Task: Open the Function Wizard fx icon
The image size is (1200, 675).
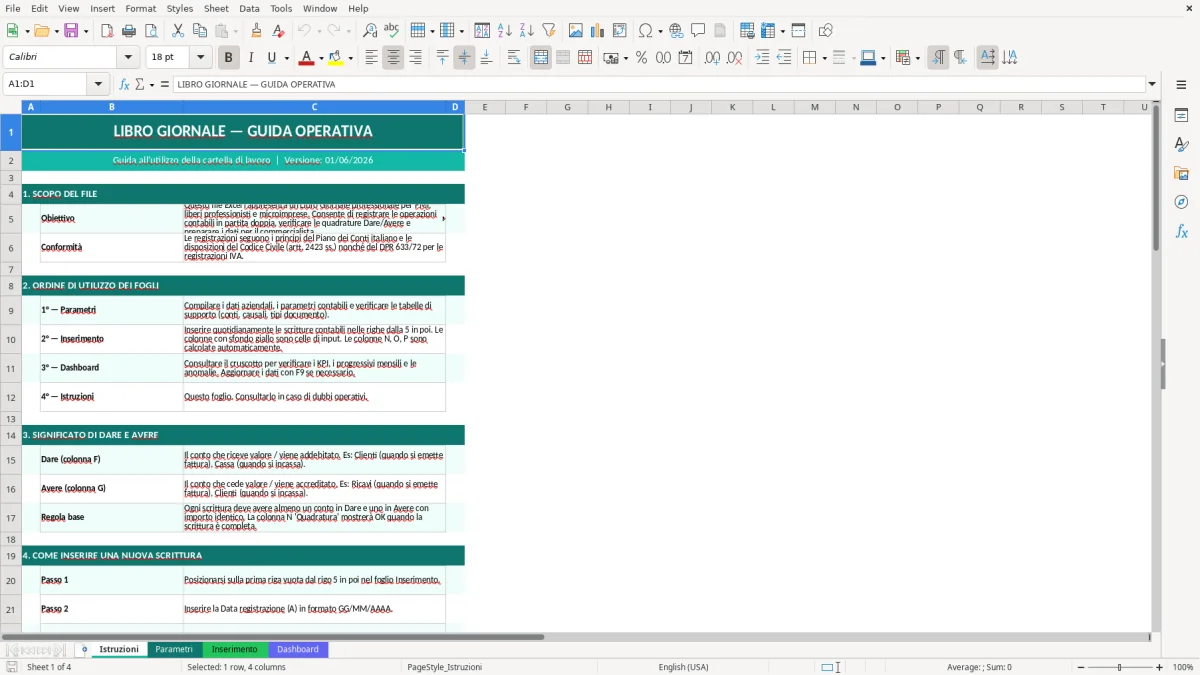Action: click(x=125, y=84)
